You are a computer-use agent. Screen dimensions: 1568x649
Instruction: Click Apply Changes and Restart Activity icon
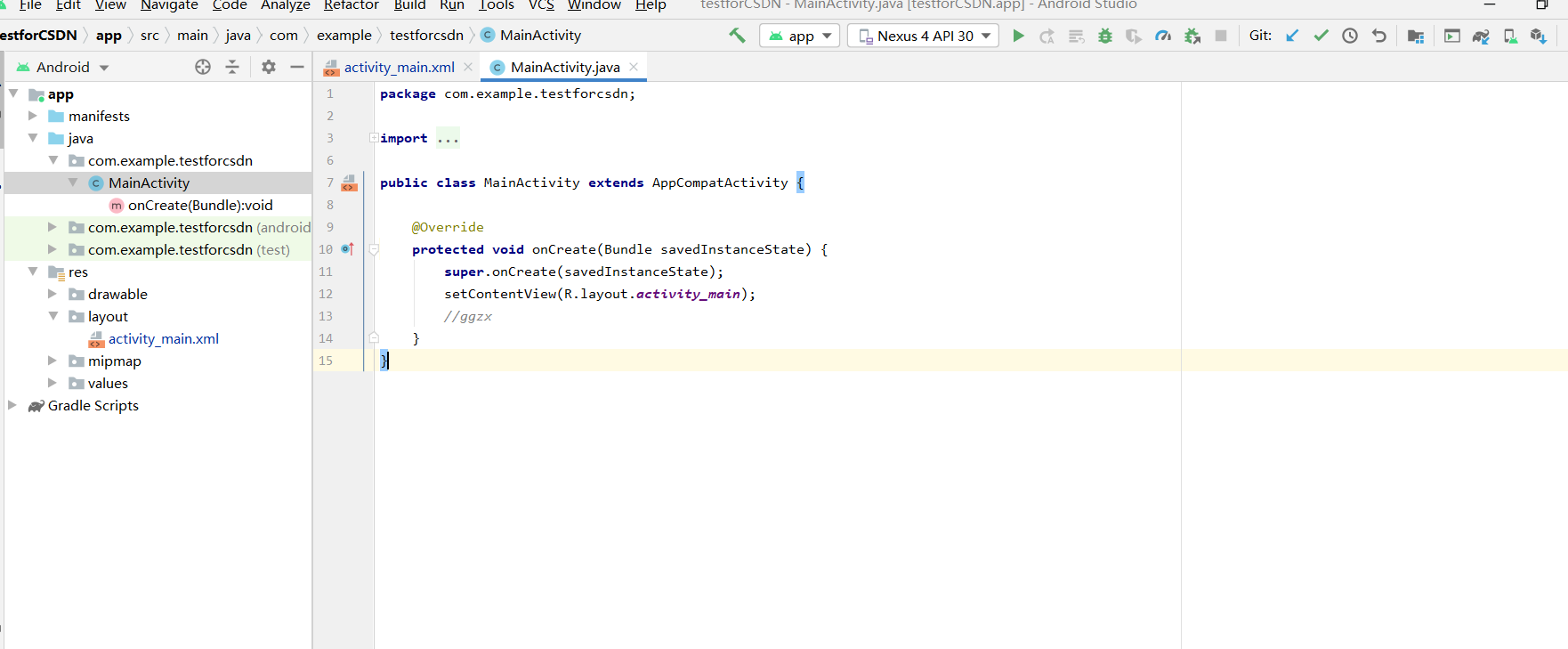1047,36
